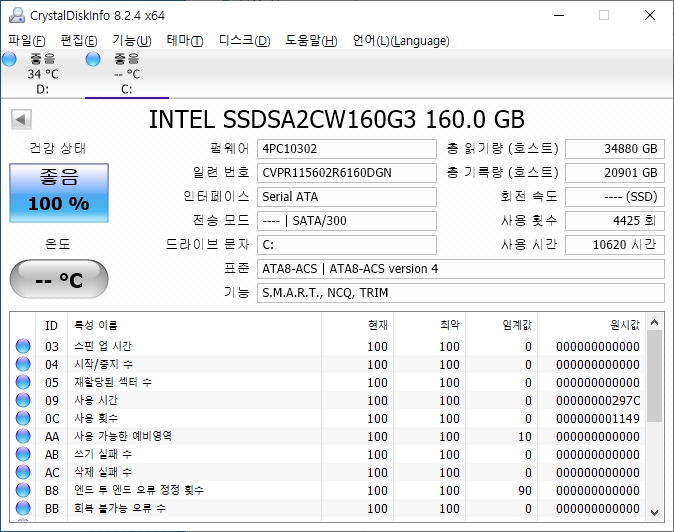Click status circle for attribute 09 사용 시간
The image size is (674, 532).
(x=23, y=401)
